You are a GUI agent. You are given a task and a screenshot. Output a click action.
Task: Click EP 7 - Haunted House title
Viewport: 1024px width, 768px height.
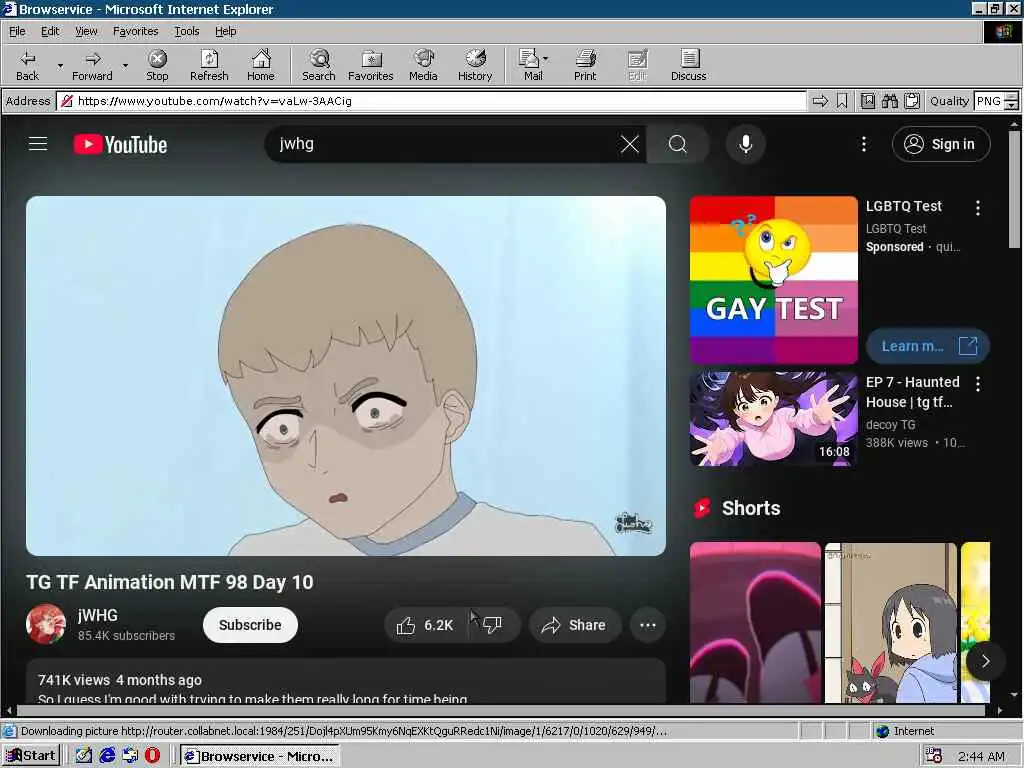point(913,392)
